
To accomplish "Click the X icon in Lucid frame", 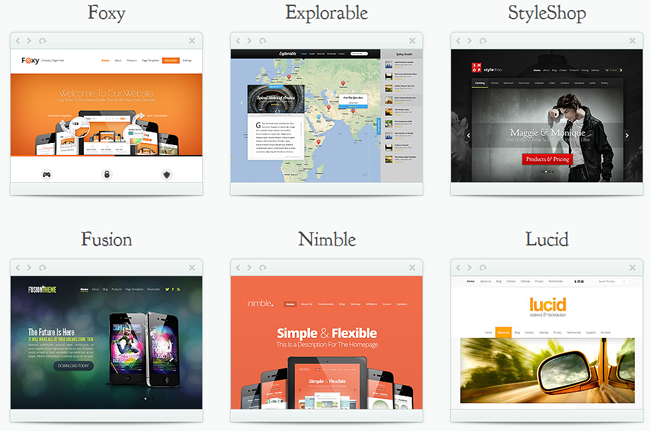I will (x=632, y=268).
